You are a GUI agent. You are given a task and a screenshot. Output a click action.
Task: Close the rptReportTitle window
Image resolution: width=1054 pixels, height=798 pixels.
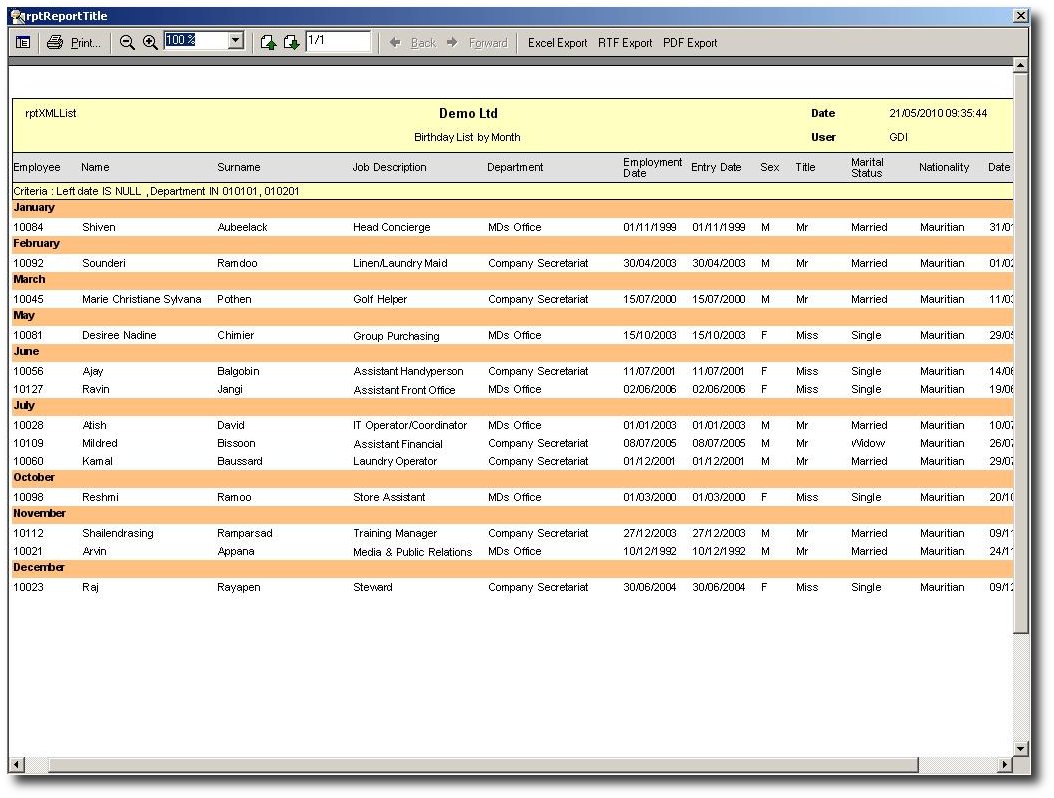pos(1019,16)
